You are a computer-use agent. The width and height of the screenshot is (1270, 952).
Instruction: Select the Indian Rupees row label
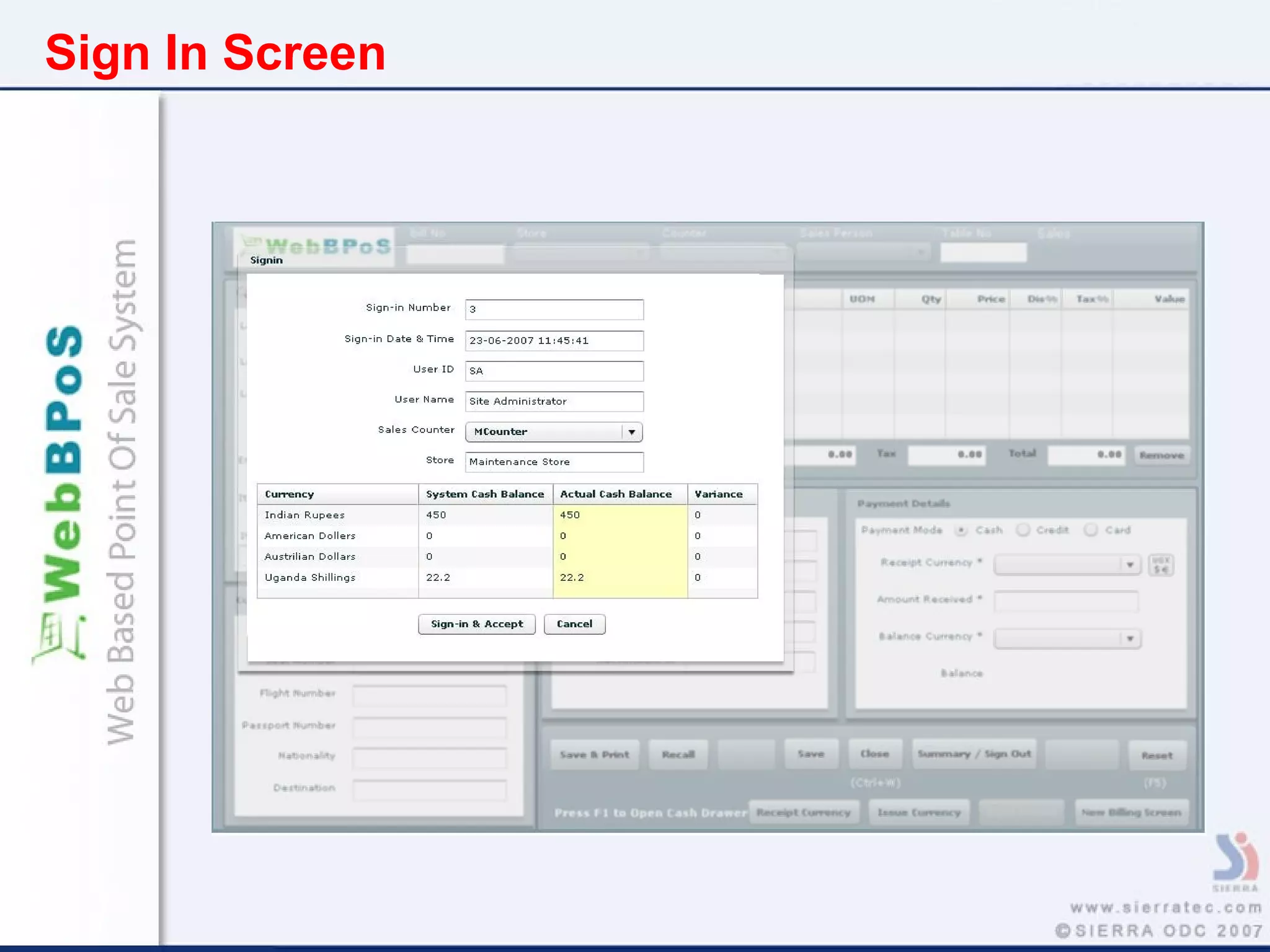click(304, 515)
